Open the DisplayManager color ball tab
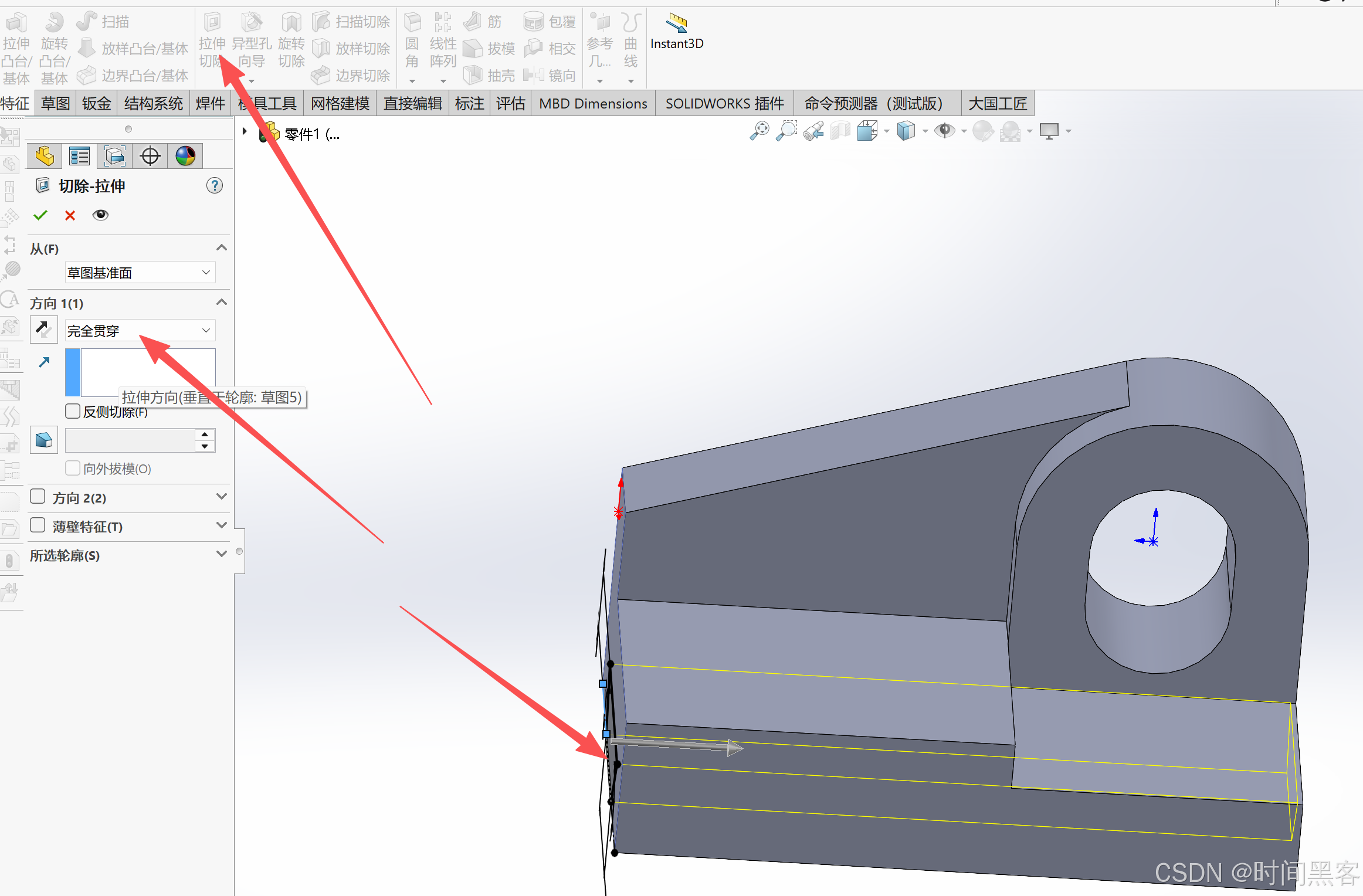This screenshot has height=896, width=1363. [x=185, y=156]
